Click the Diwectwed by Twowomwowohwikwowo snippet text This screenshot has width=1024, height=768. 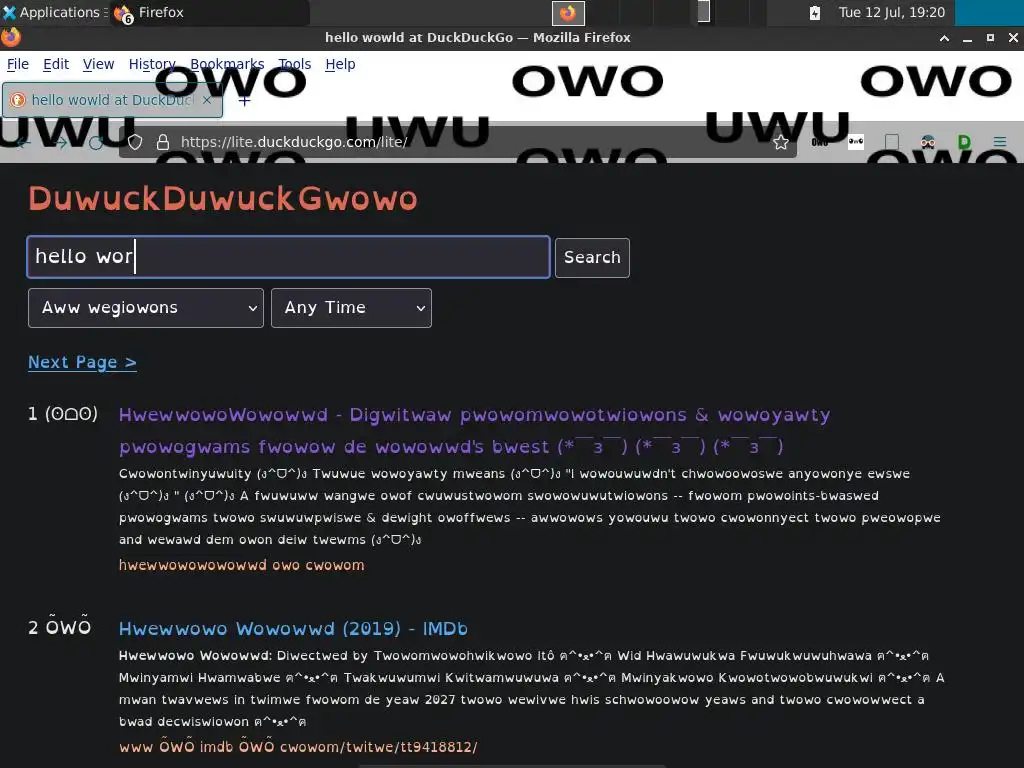(x=532, y=688)
